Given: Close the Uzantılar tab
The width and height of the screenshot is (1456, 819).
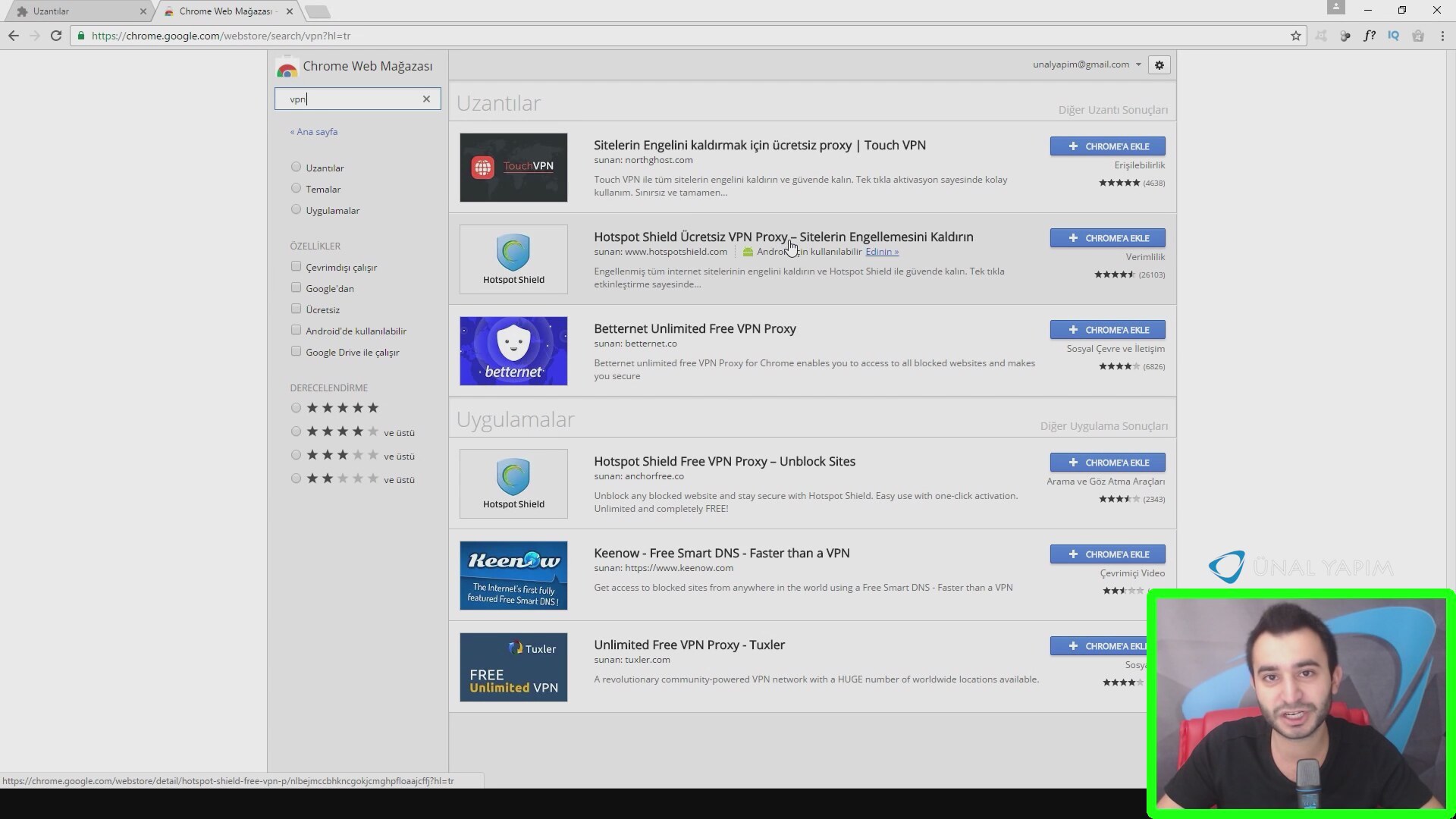Looking at the screenshot, I should click(143, 11).
